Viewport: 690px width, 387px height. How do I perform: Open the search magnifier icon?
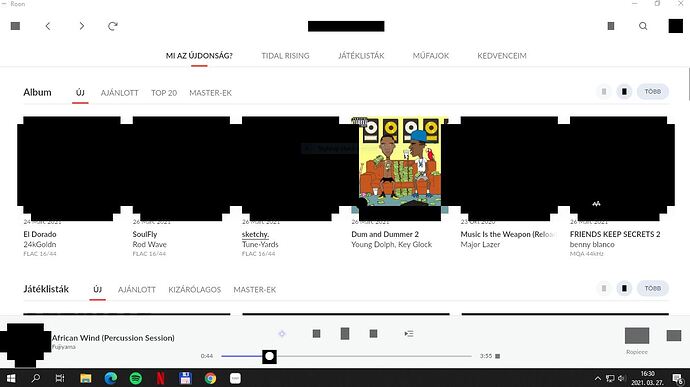(x=643, y=26)
